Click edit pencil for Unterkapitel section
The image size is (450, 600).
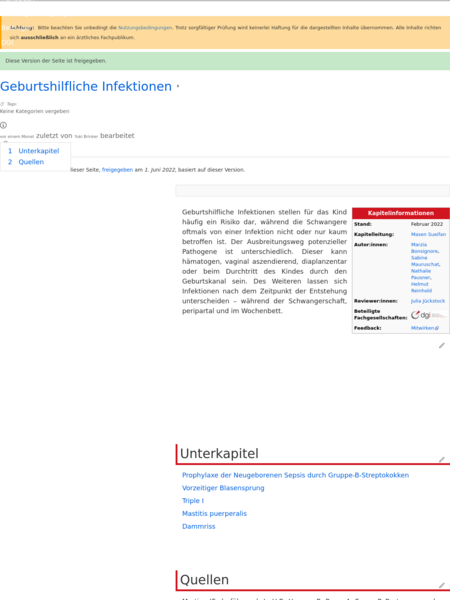[x=442, y=459]
